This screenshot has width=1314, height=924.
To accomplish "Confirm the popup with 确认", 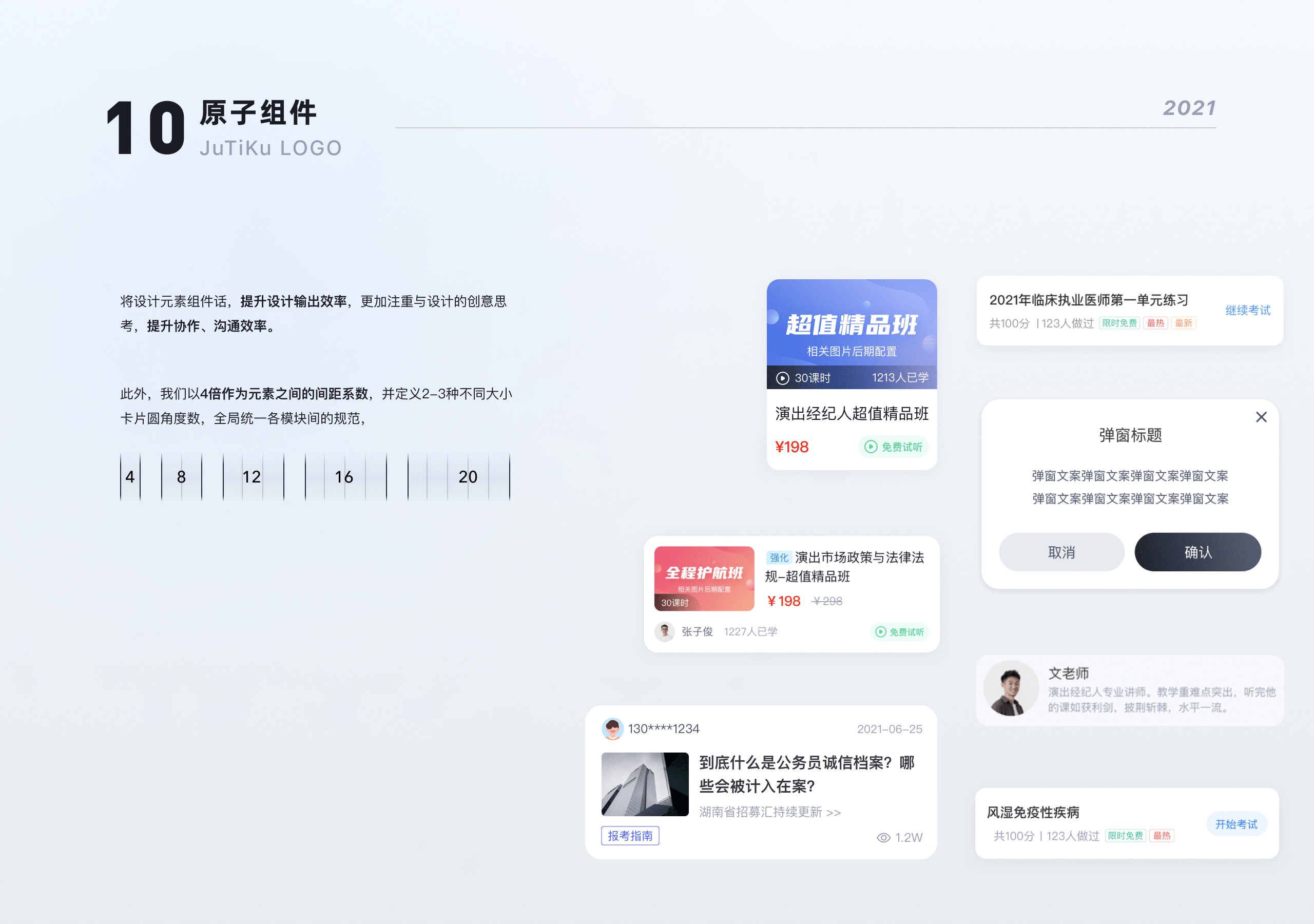I will 1198,551.
